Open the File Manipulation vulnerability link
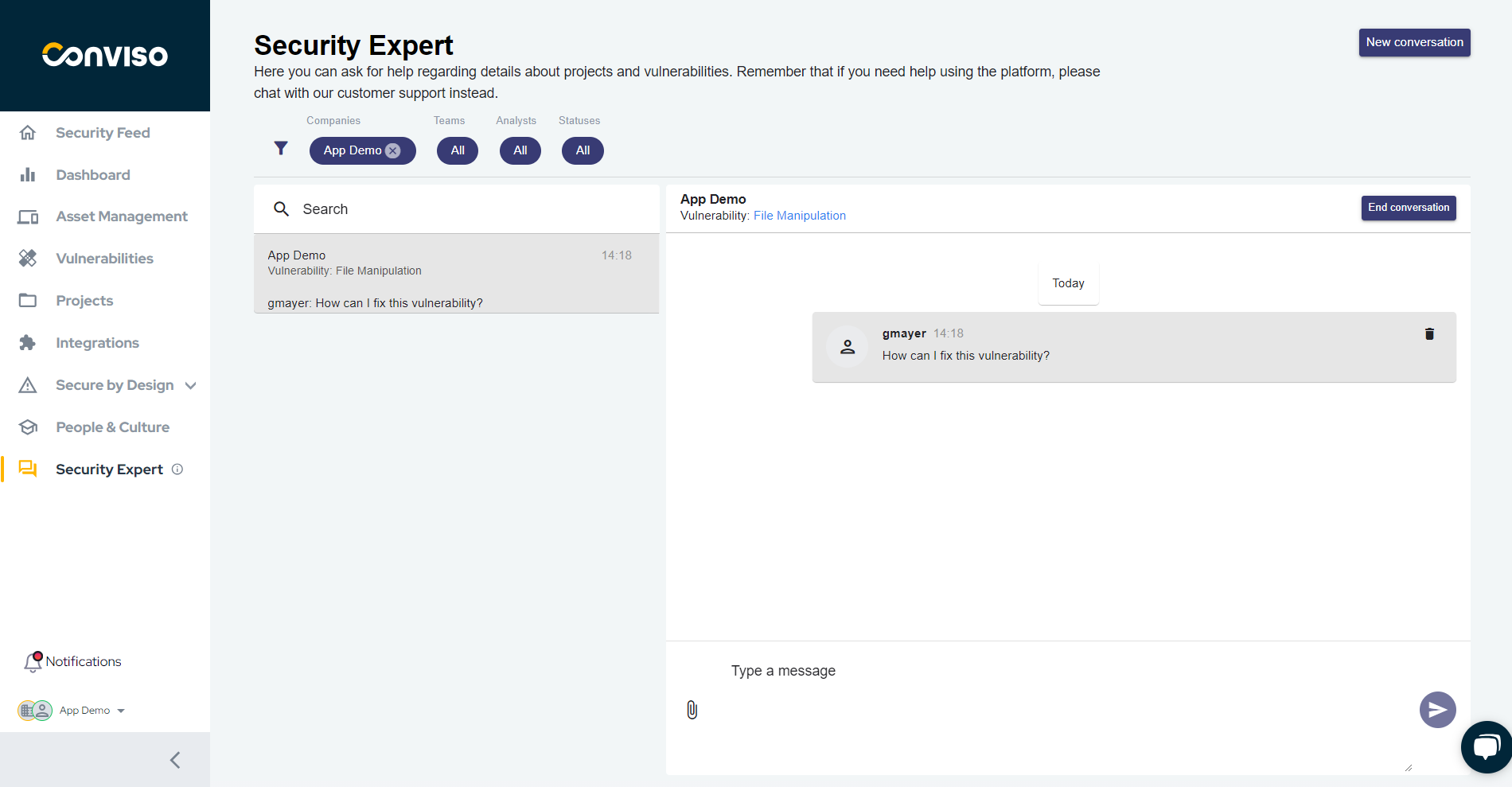The image size is (1512, 787). click(799, 216)
